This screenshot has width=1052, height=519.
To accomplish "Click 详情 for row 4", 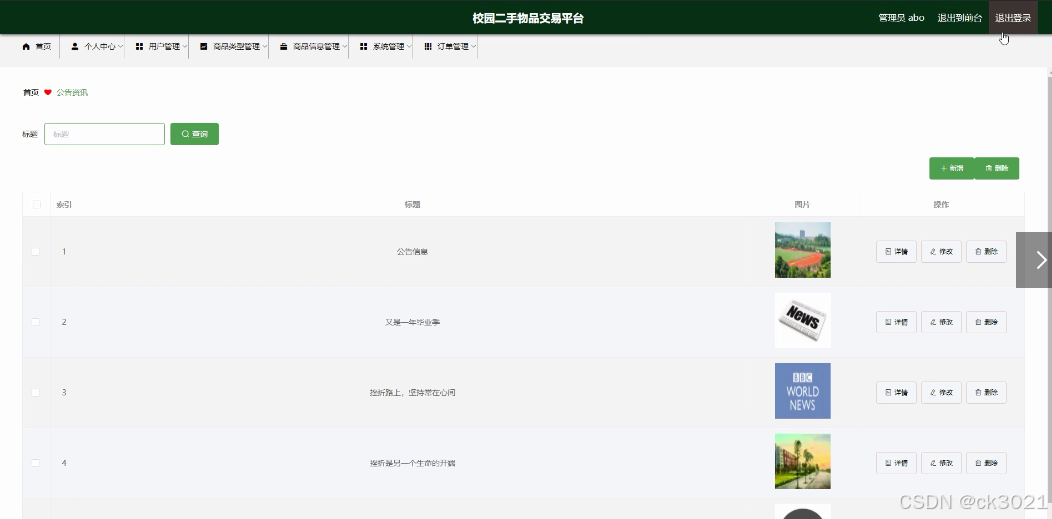I will click(x=896, y=463).
